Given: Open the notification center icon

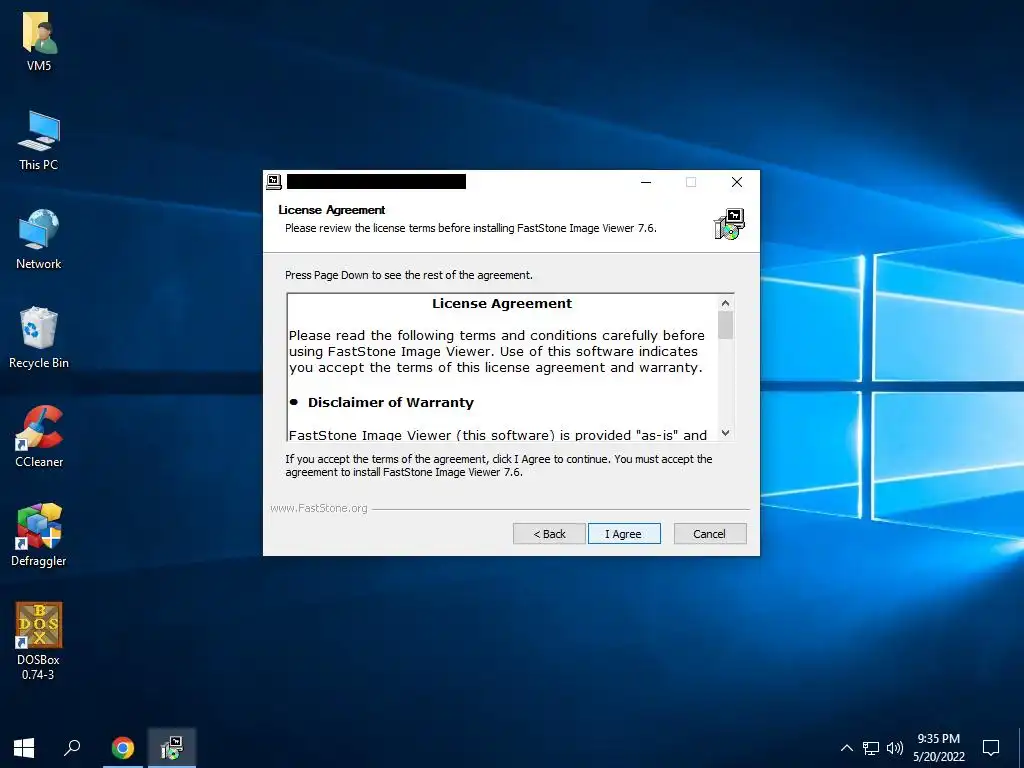Looking at the screenshot, I should coord(991,748).
